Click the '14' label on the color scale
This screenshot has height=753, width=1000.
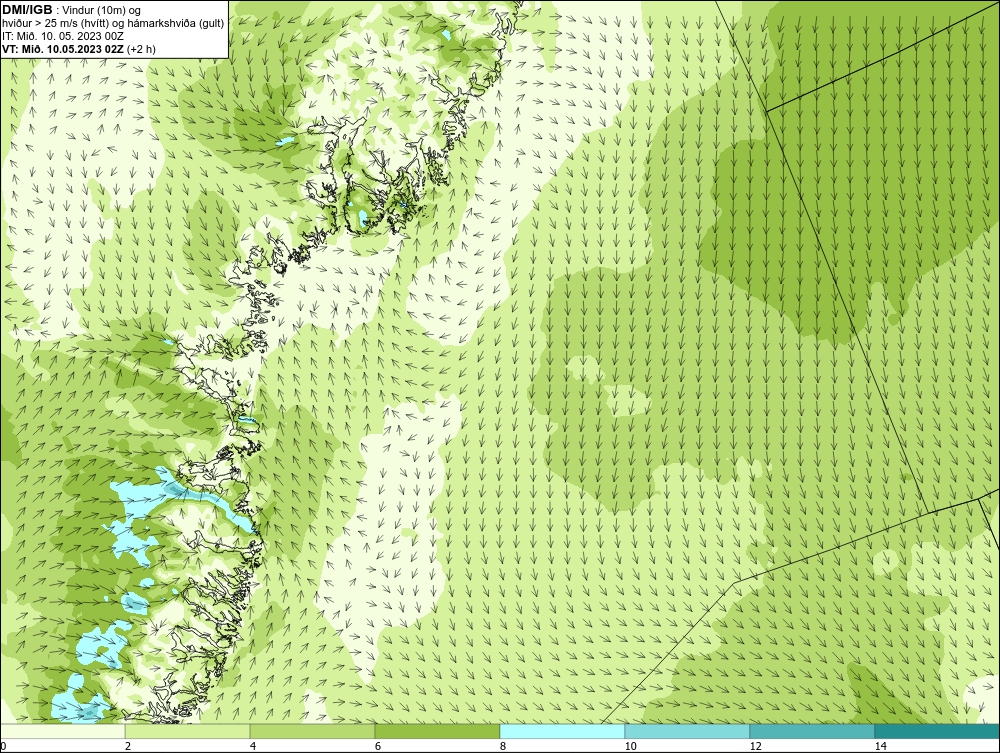pyautogui.click(x=880, y=747)
